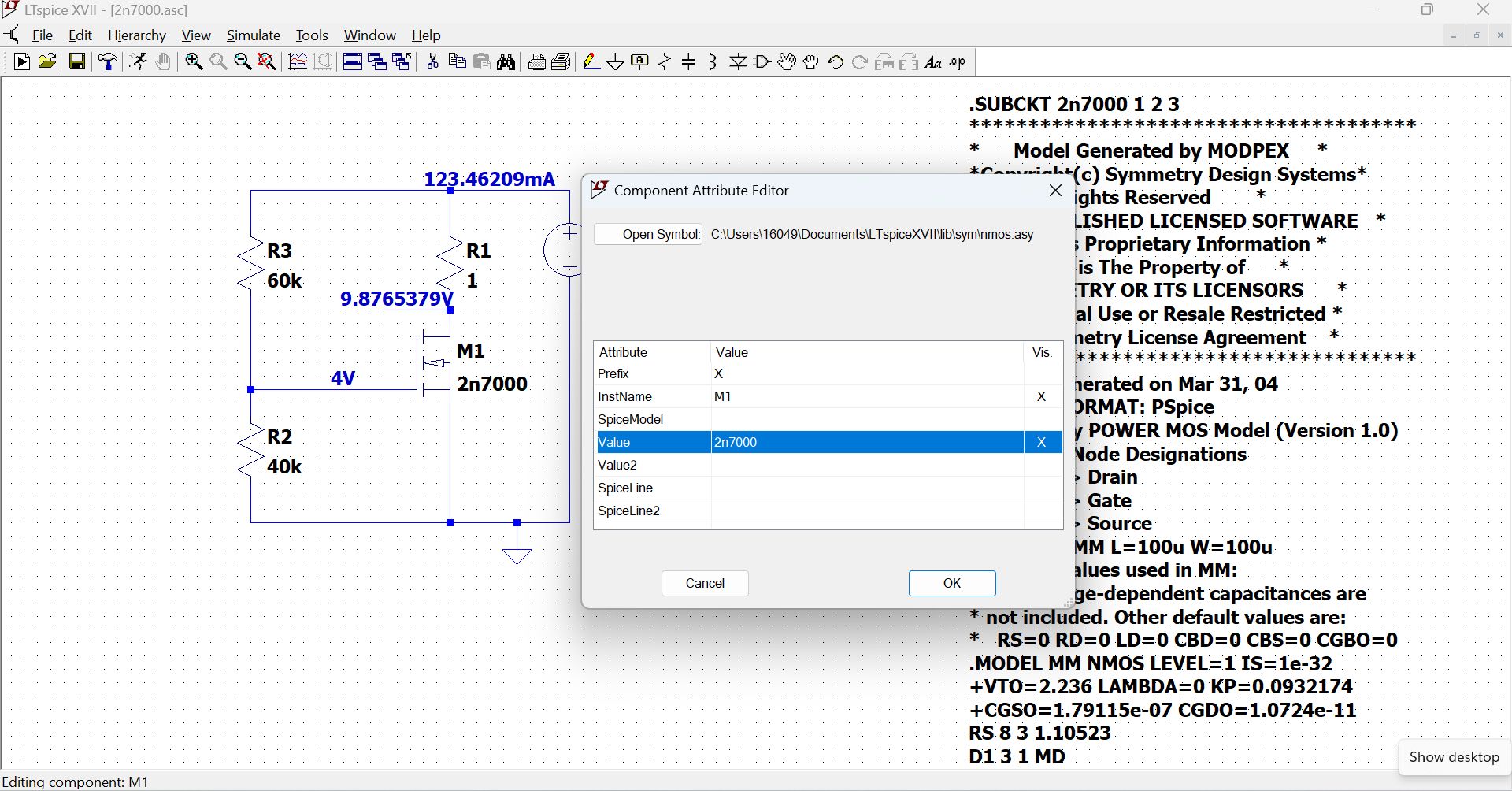
Task: Cut with the scissors icon
Action: [x=432, y=62]
